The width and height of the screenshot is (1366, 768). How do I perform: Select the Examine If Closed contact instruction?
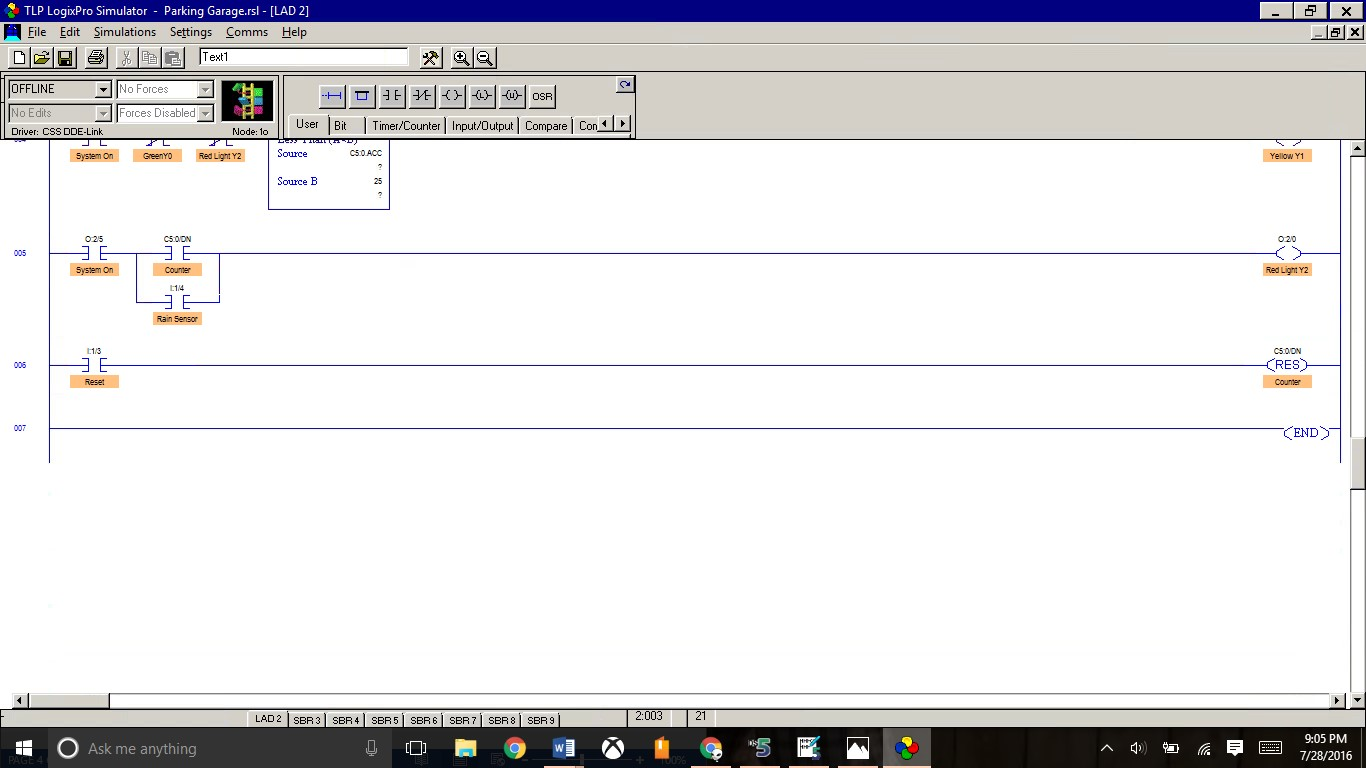click(x=393, y=96)
